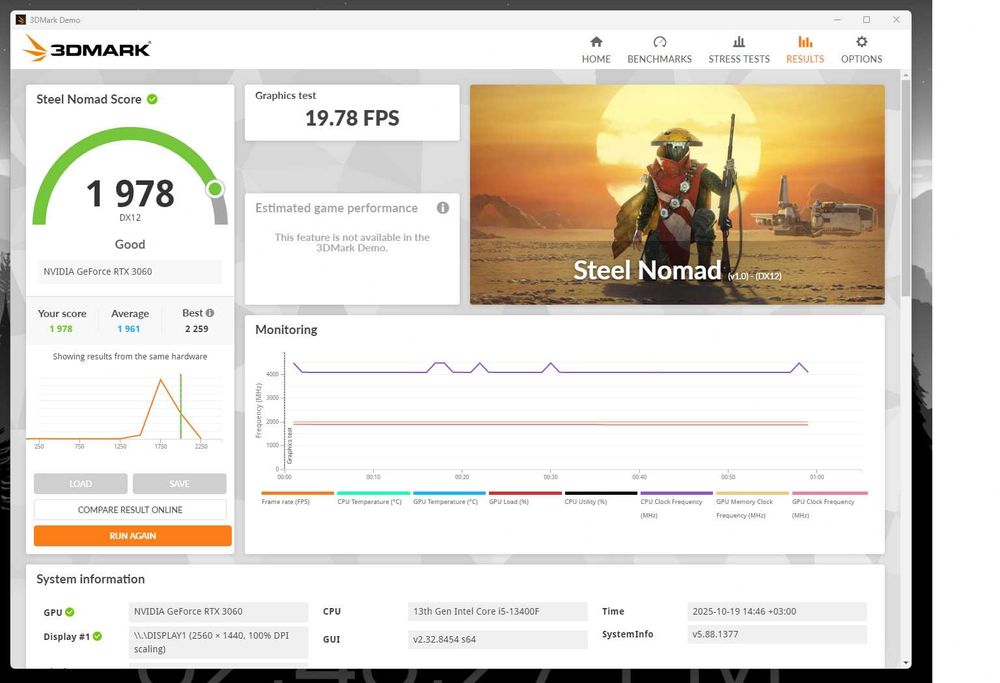
Task: Click green check icon next to GPU label
Action: 70,612
